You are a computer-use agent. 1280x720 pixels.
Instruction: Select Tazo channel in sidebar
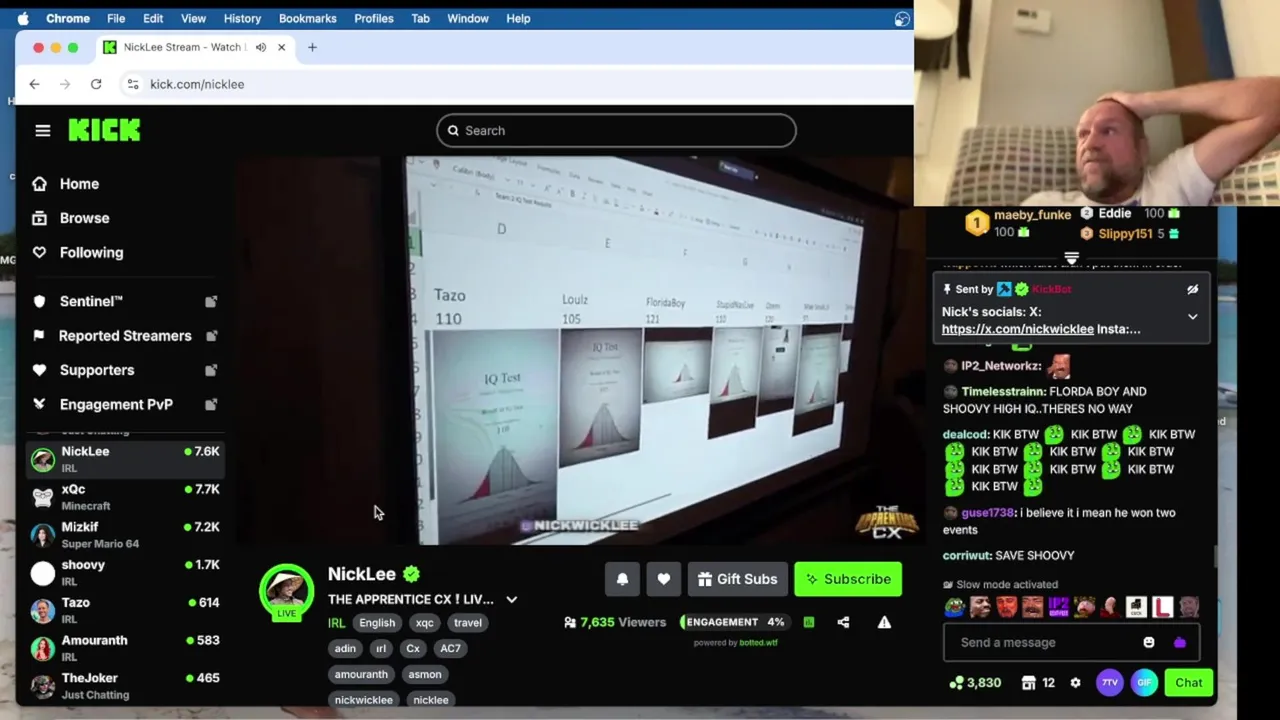[x=125, y=610]
